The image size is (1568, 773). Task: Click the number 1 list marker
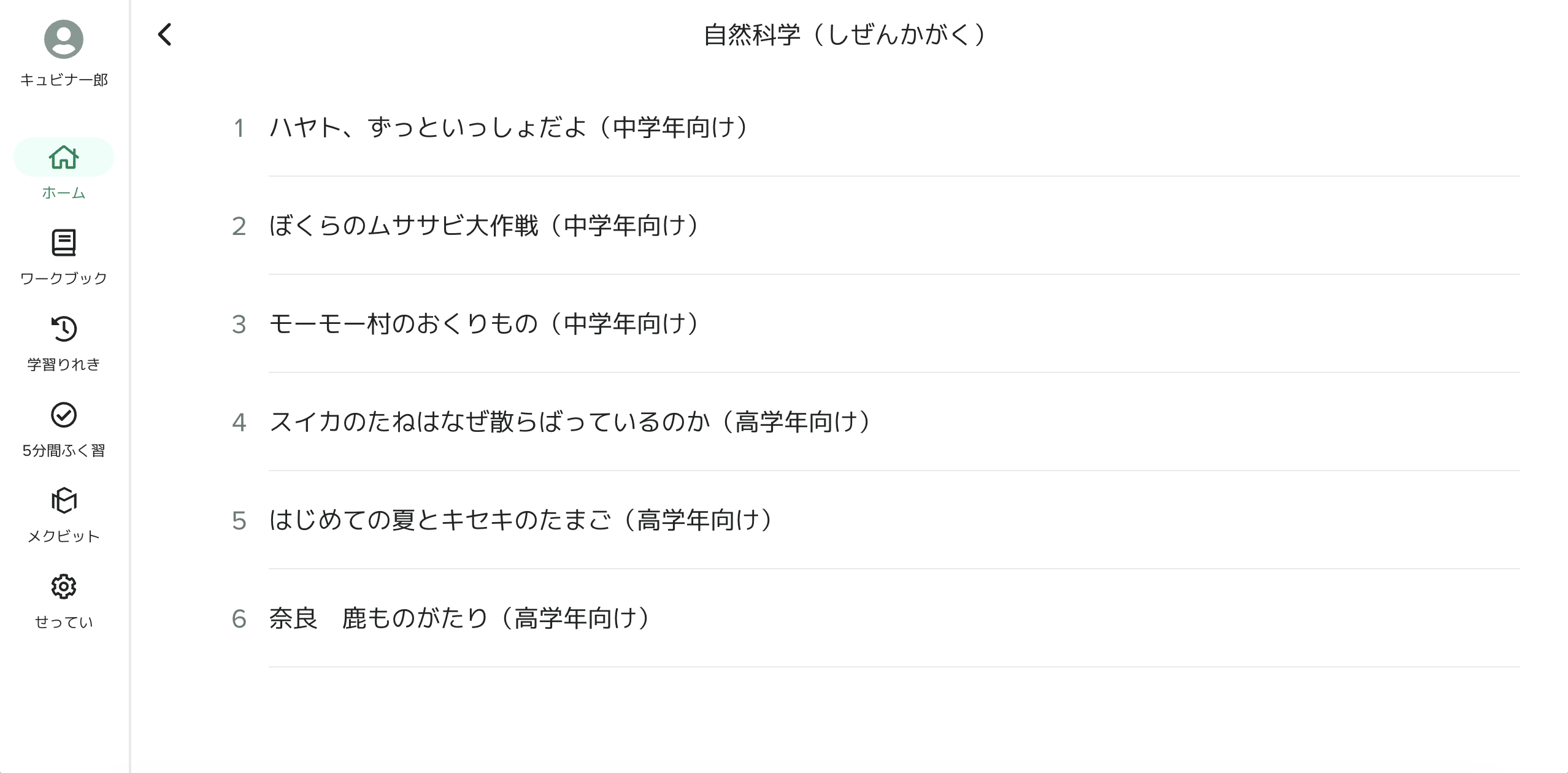[239, 128]
